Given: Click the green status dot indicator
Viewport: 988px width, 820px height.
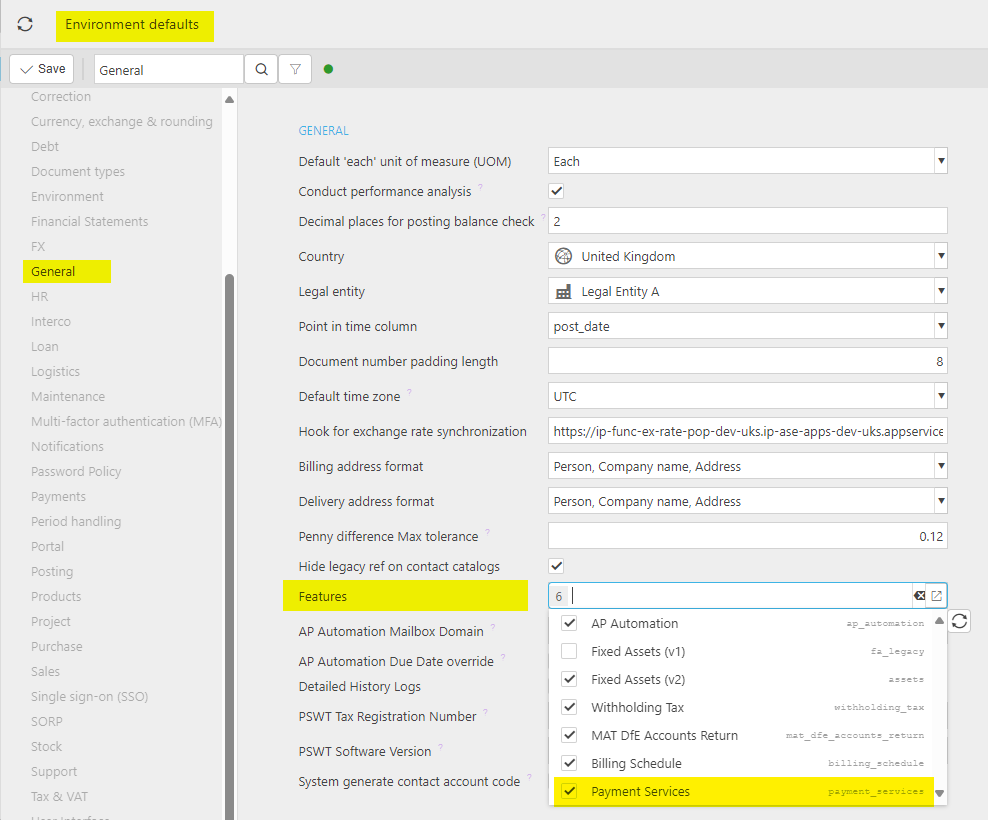Looking at the screenshot, I should click(329, 70).
